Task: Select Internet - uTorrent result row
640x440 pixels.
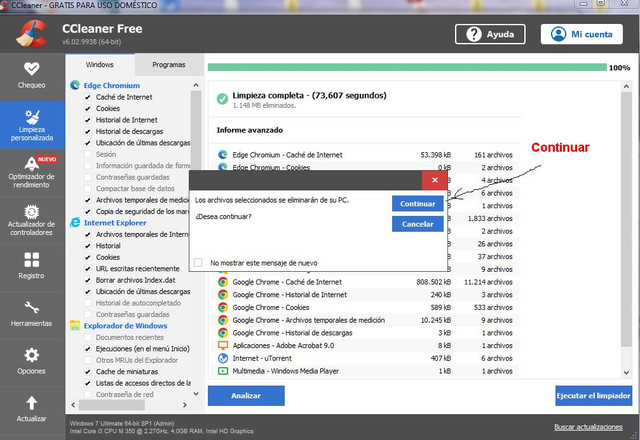Action: [x=365, y=358]
